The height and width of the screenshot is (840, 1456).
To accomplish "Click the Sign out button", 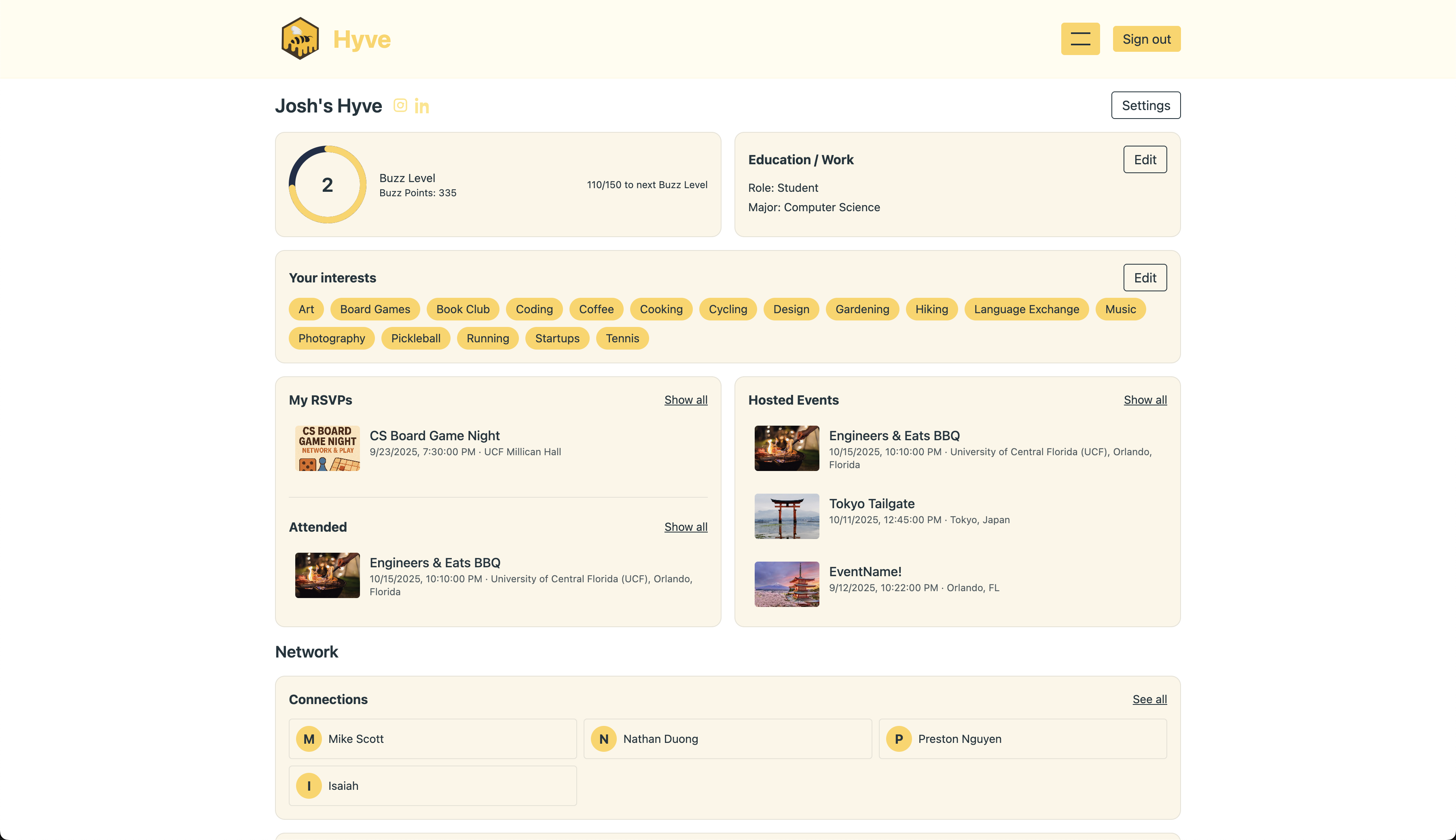I will coord(1146,39).
